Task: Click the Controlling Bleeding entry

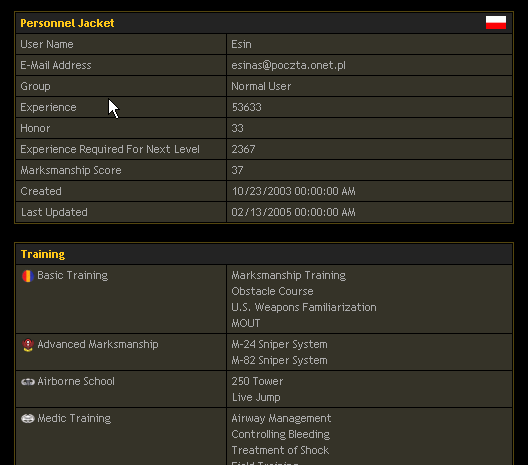Action: (x=281, y=434)
